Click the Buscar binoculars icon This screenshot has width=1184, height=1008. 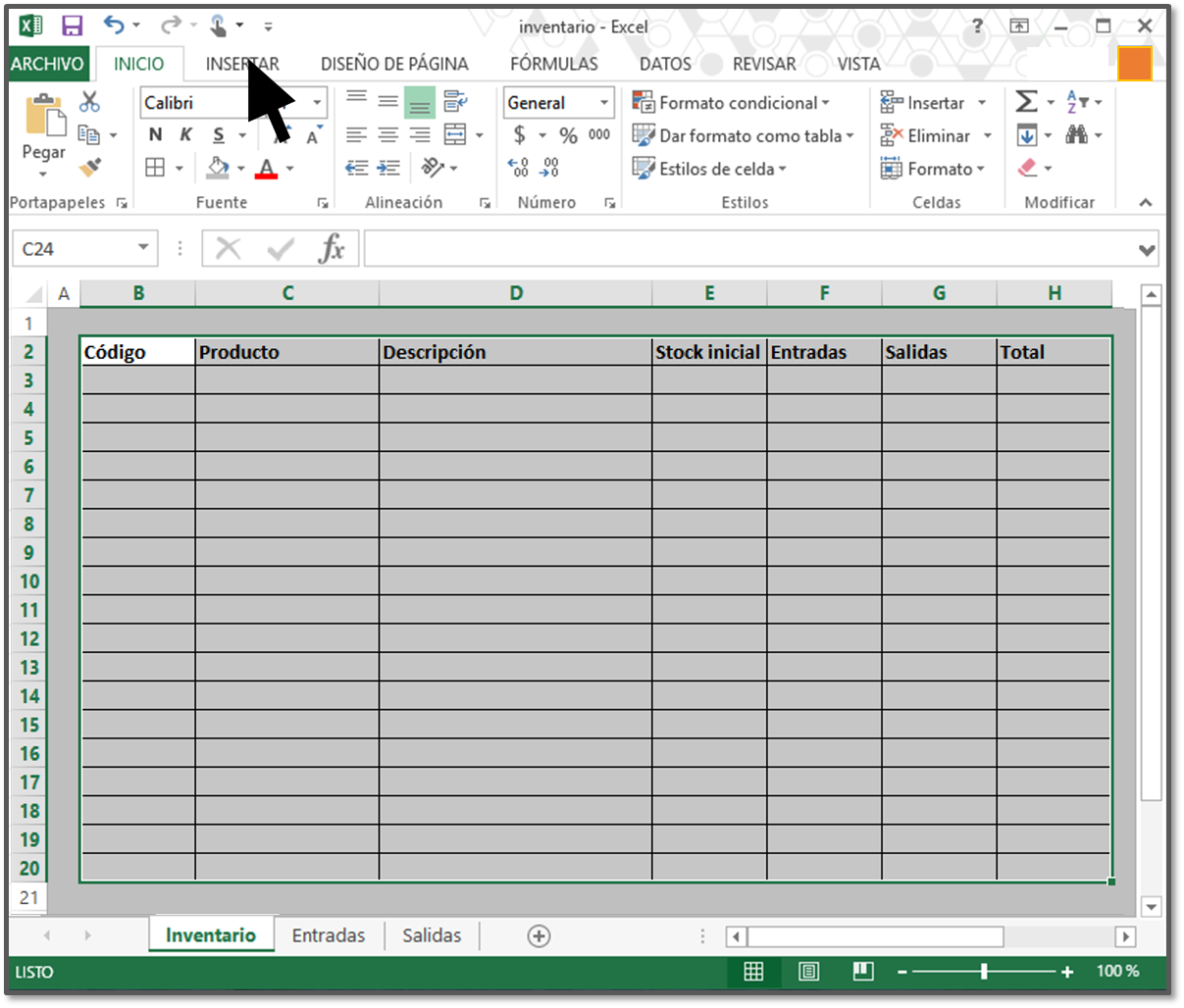click(1077, 135)
